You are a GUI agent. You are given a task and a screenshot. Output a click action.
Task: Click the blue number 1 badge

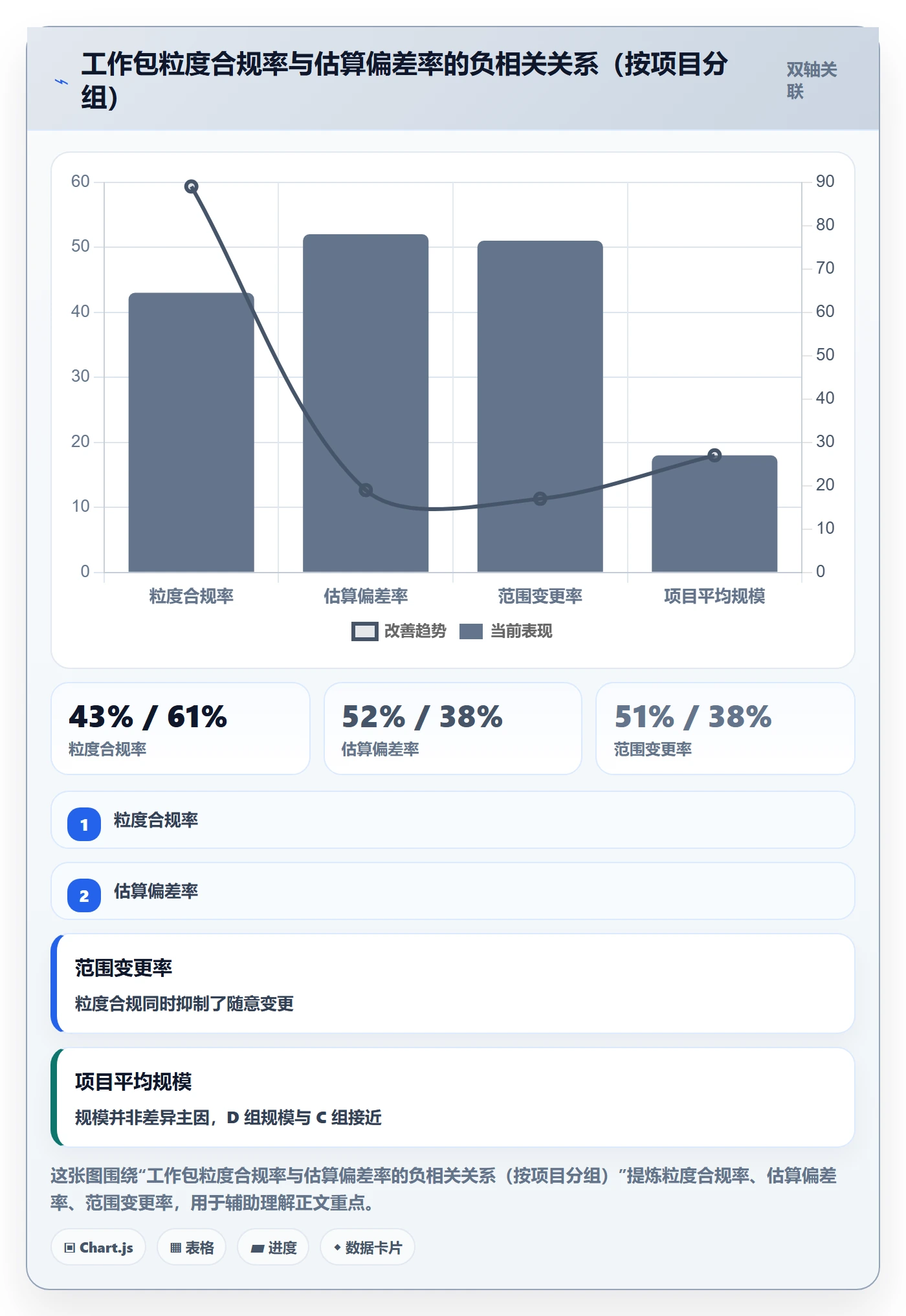click(x=84, y=824)
